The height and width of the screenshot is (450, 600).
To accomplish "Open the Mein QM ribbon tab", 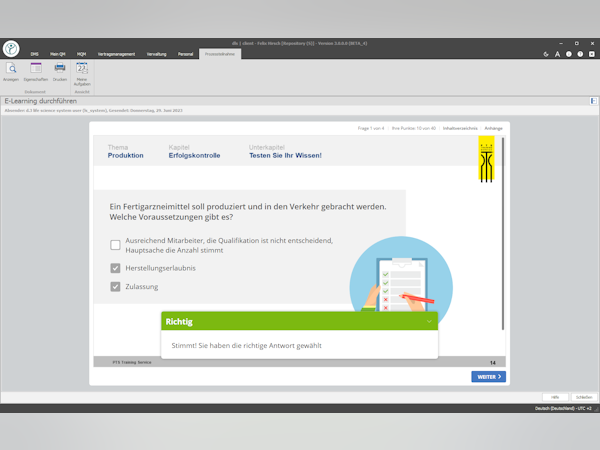I will pyautogui.click(x=58, y=54).
